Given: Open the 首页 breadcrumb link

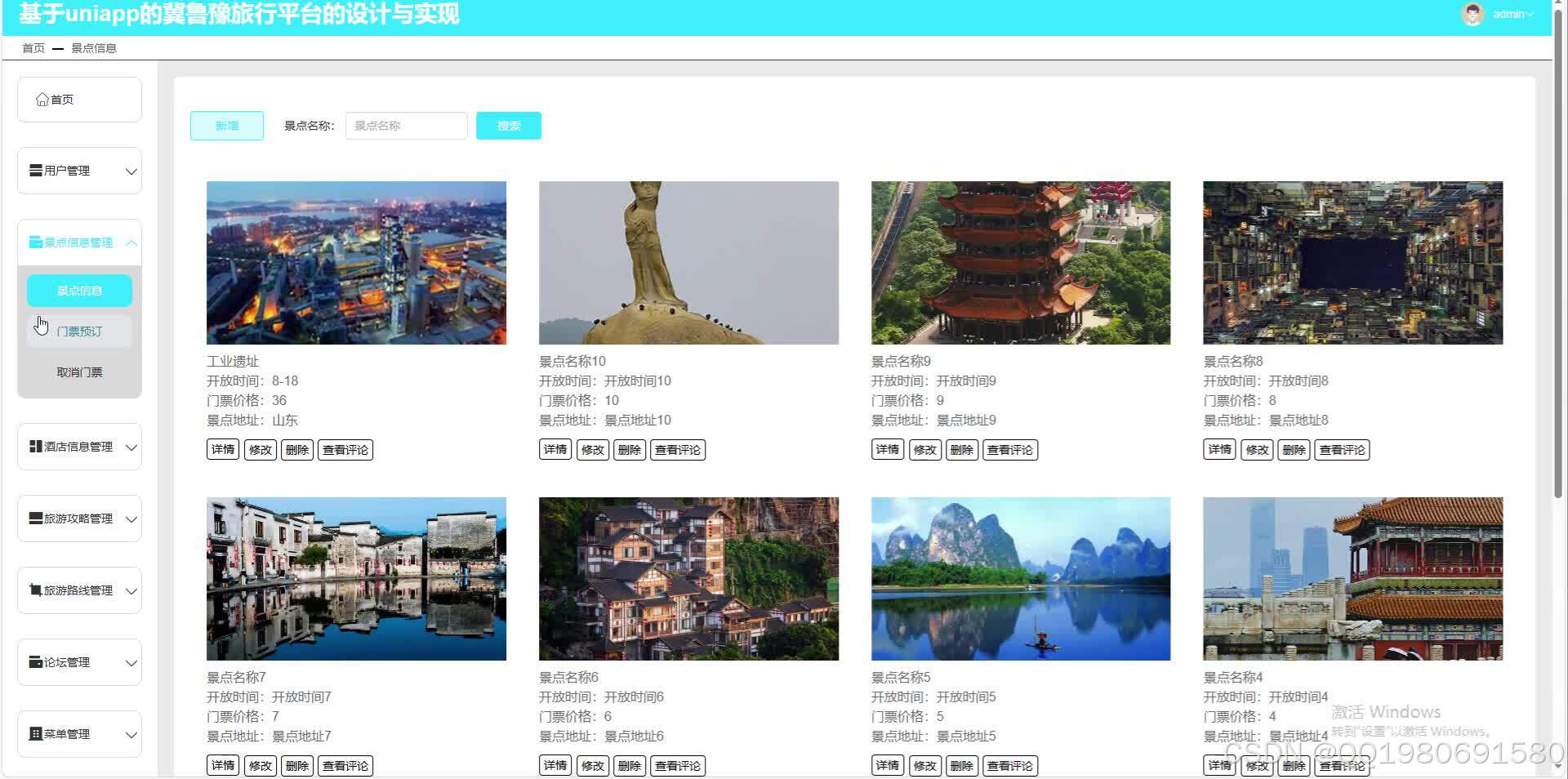Looking at the screenshot, I should pyautogui.click(x=33, y=47).
